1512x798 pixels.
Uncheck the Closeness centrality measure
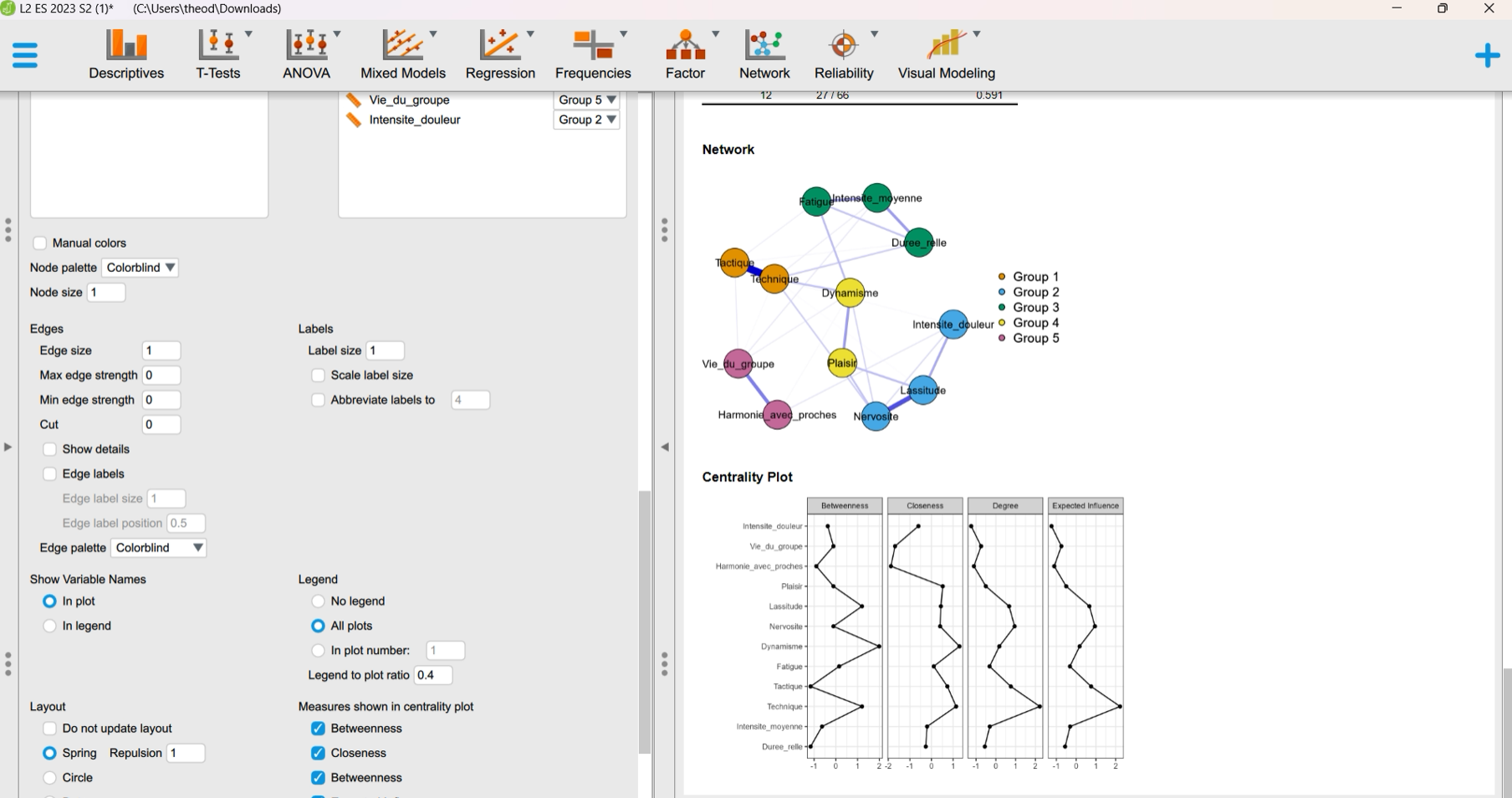(x=319, y=753)
